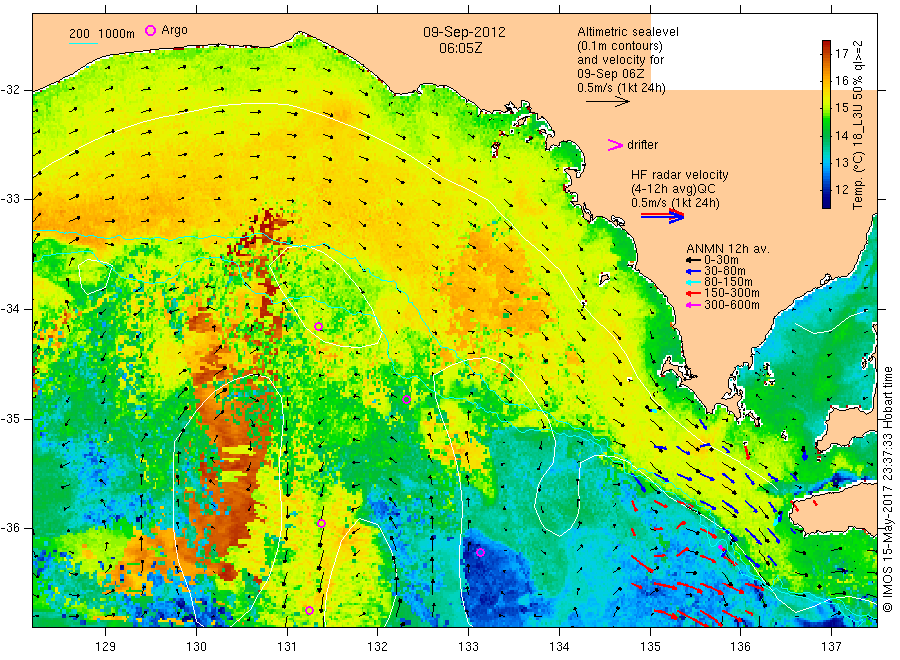Click the 'Altimetric sealevel' legend heading
Viewport: 900px width, 660px height.
pyautogui.click(x=628, y=32)
